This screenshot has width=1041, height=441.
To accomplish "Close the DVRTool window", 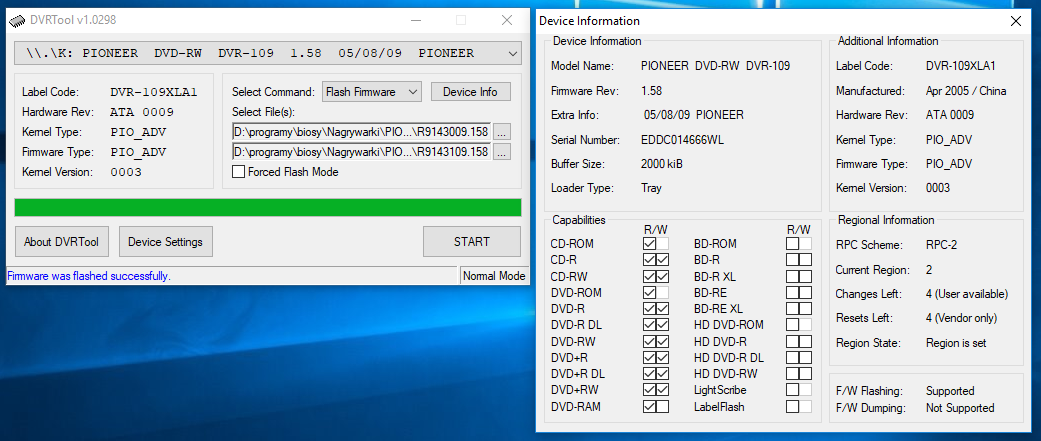I will click(507, 21).
